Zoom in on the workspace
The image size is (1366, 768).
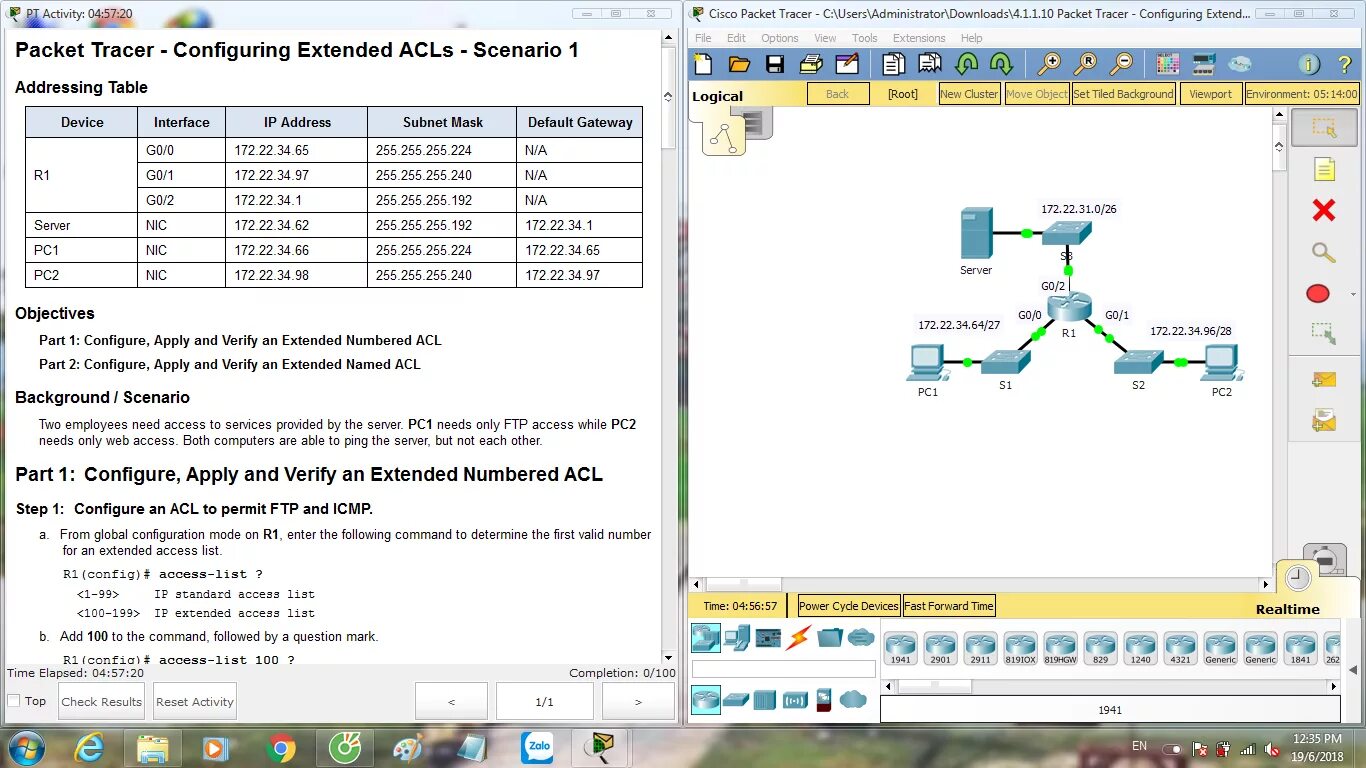1049,65
